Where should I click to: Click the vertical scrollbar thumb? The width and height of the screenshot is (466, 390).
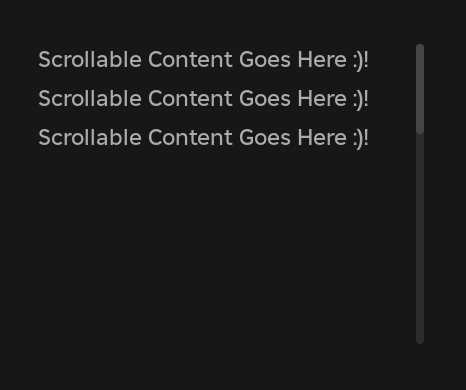click(420, 89)
